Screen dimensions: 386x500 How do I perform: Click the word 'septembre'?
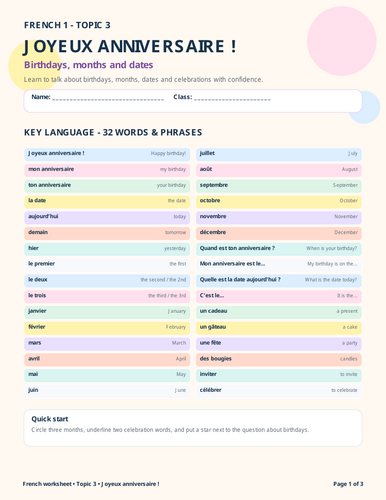(214, 185)
